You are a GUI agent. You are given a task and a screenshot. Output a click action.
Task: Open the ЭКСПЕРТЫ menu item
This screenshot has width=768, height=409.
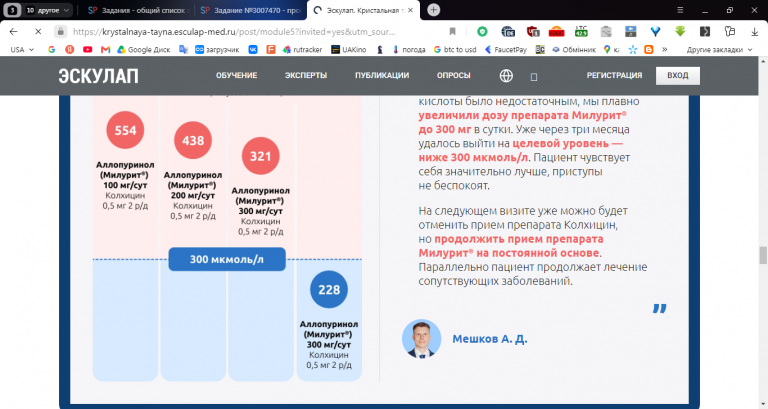pos(306,75)
